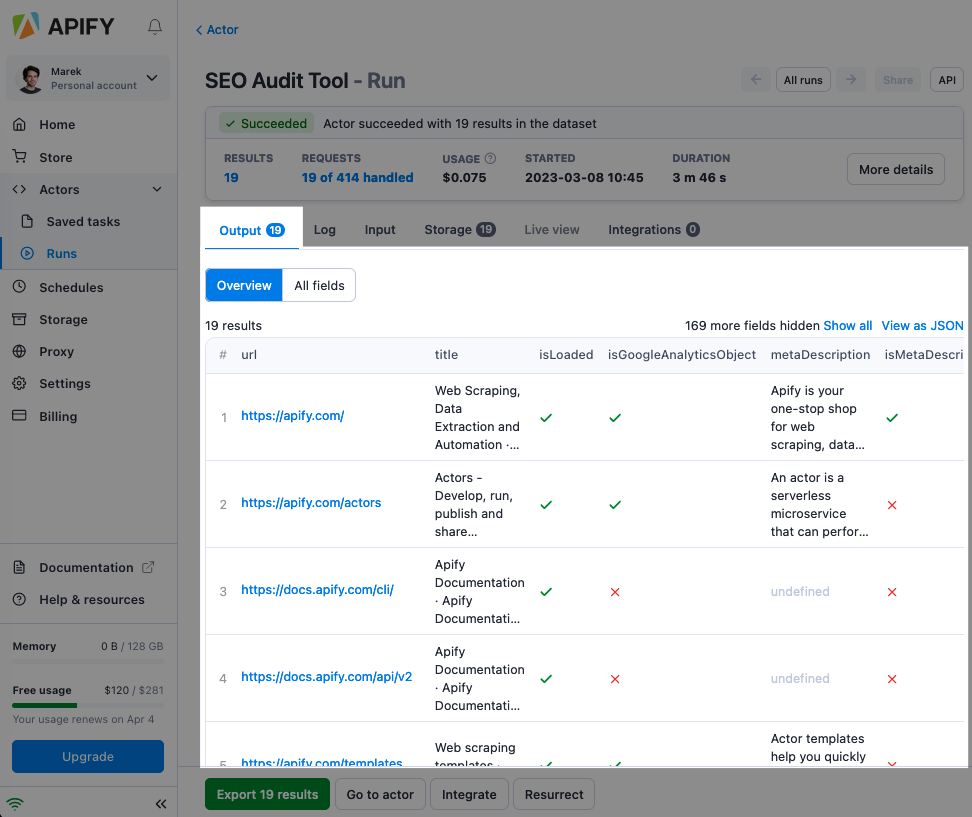
Task: Go to previous run arrow button
Action: click(756, 80)
